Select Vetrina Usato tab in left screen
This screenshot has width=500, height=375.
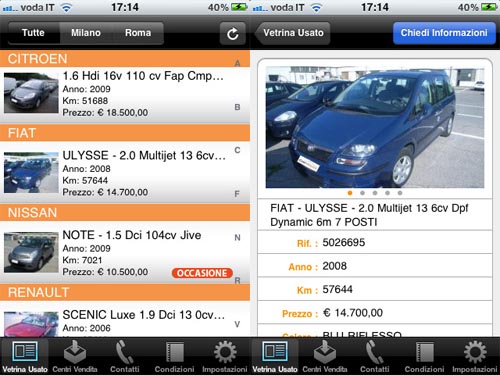coord(25,356)
